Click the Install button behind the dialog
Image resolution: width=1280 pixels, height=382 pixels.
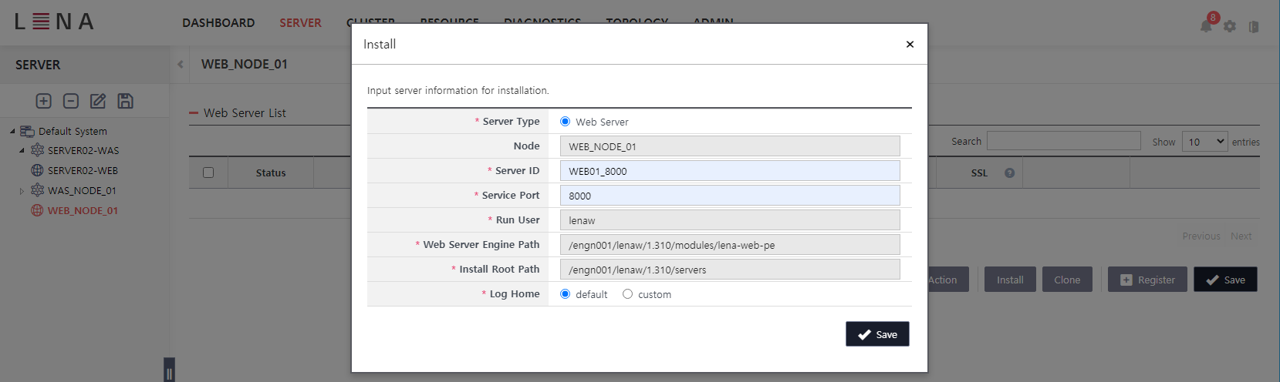pos(1010,280)
